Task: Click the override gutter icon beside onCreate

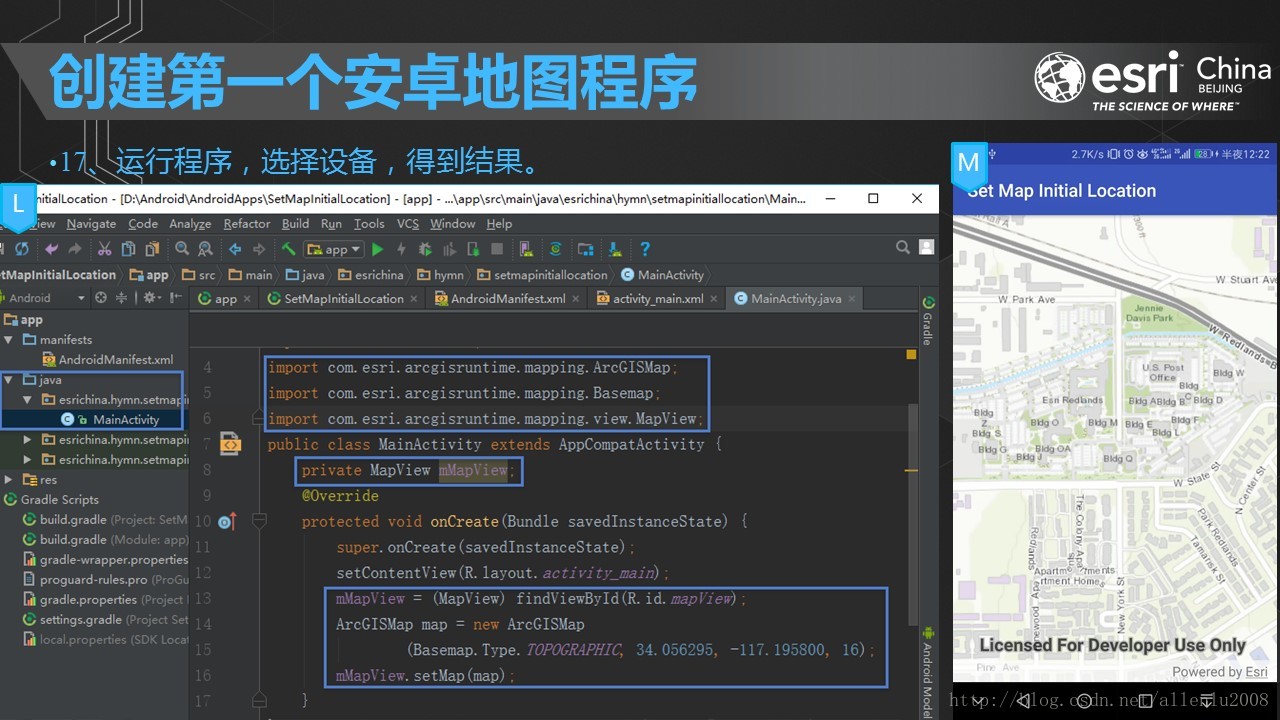Action: (226, 521)
